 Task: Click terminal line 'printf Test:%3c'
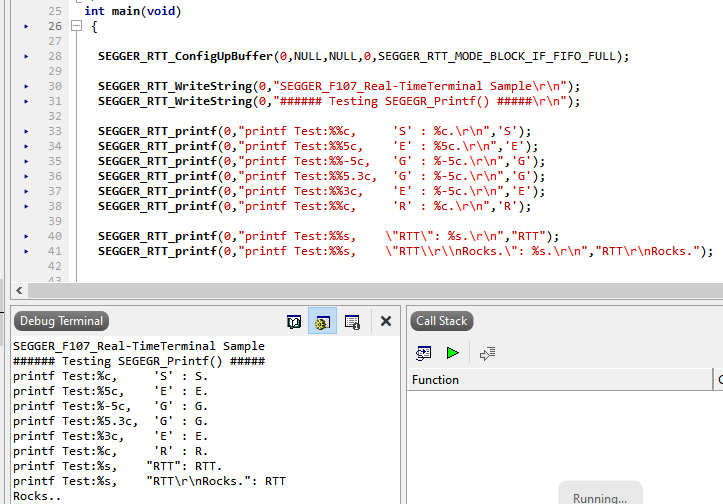click(111, 436)
